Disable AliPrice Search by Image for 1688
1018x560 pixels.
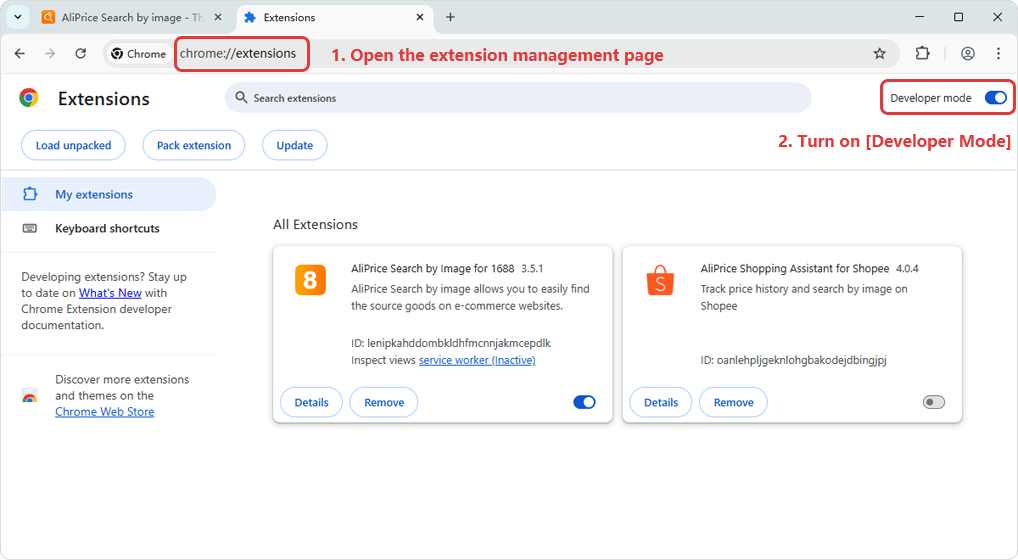point(584,402)
